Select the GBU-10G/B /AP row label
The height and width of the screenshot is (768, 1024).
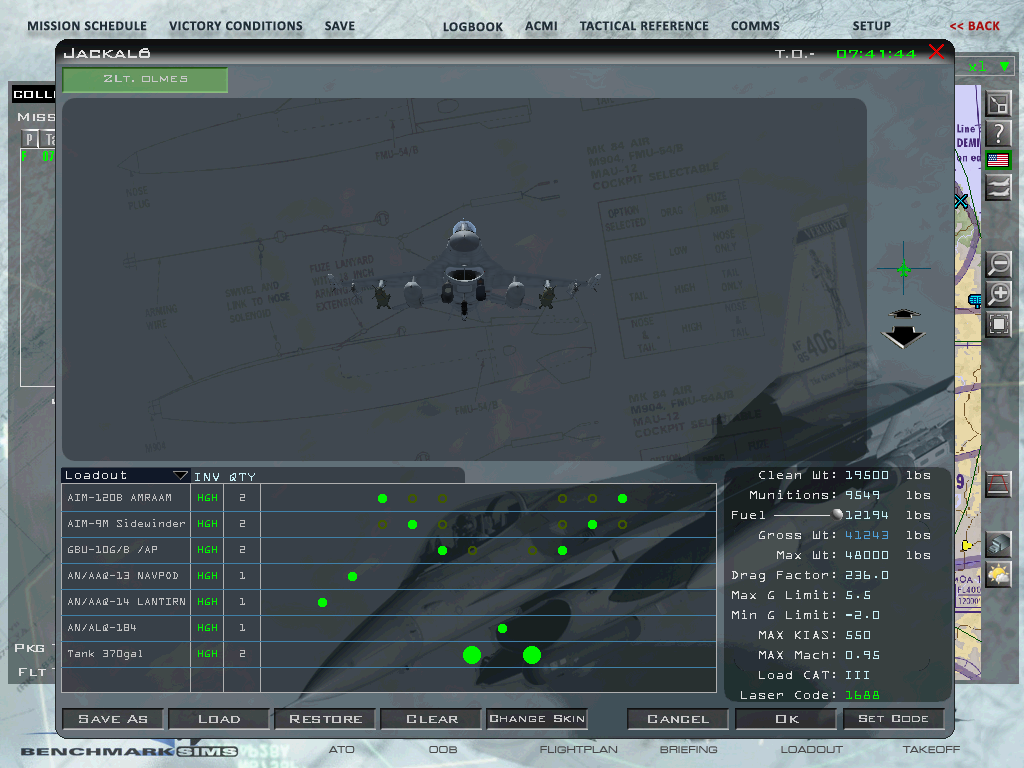point(112,550)
